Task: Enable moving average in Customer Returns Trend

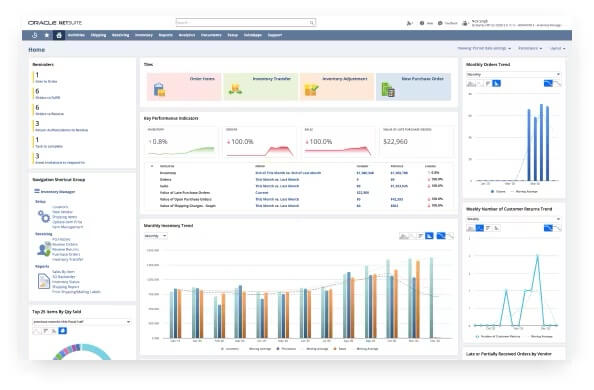Action: coord(548,228)
